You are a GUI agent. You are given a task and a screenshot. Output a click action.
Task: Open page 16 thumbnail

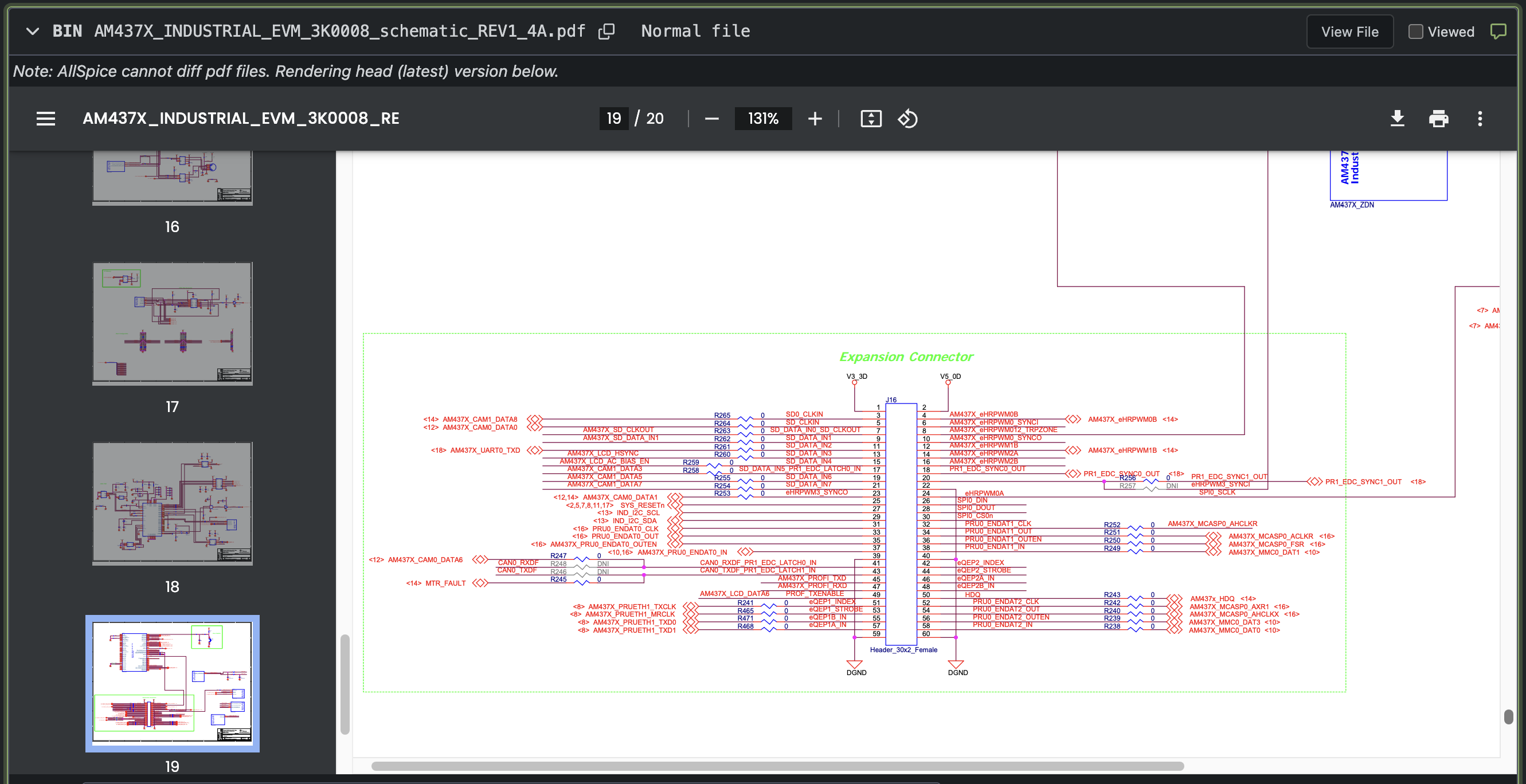tap(172, 178)
